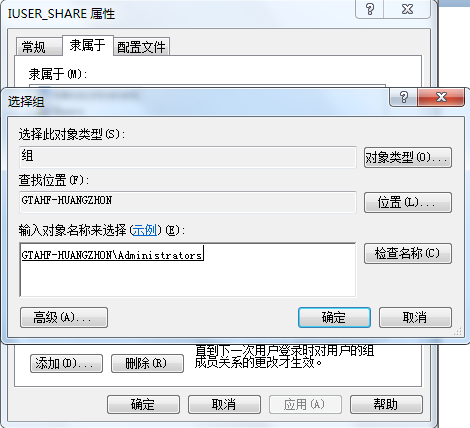Click 取消 at bottom of IUSER_SHARE 属性 window

(x=224, y=404)
